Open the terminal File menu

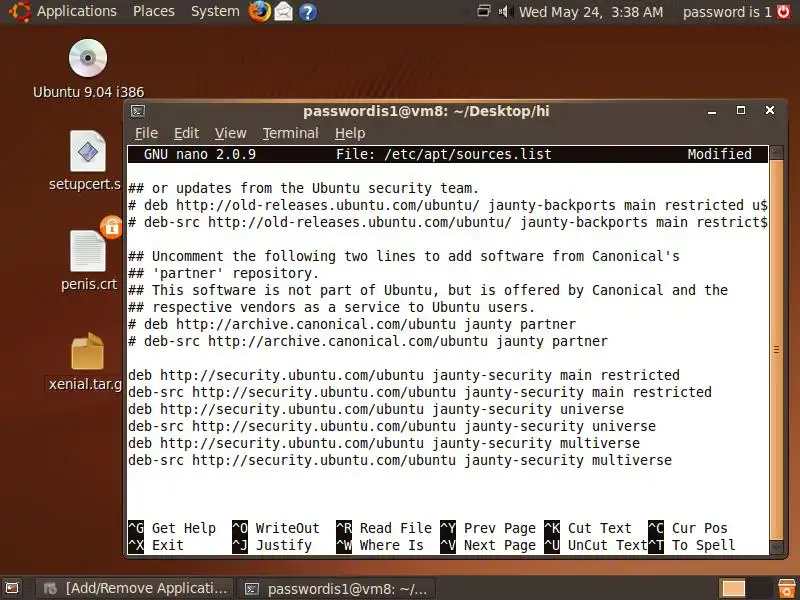pos(146,133)
